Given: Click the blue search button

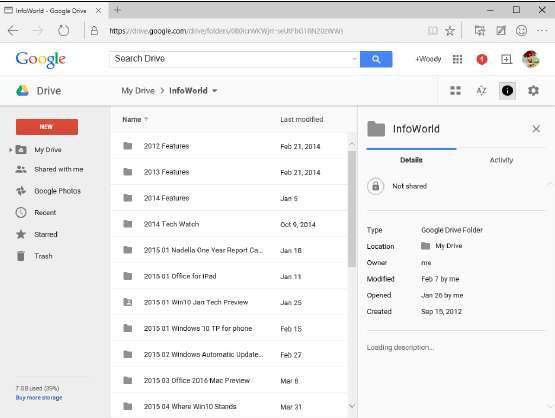Looking at the screenshot, I should point(376,59).
